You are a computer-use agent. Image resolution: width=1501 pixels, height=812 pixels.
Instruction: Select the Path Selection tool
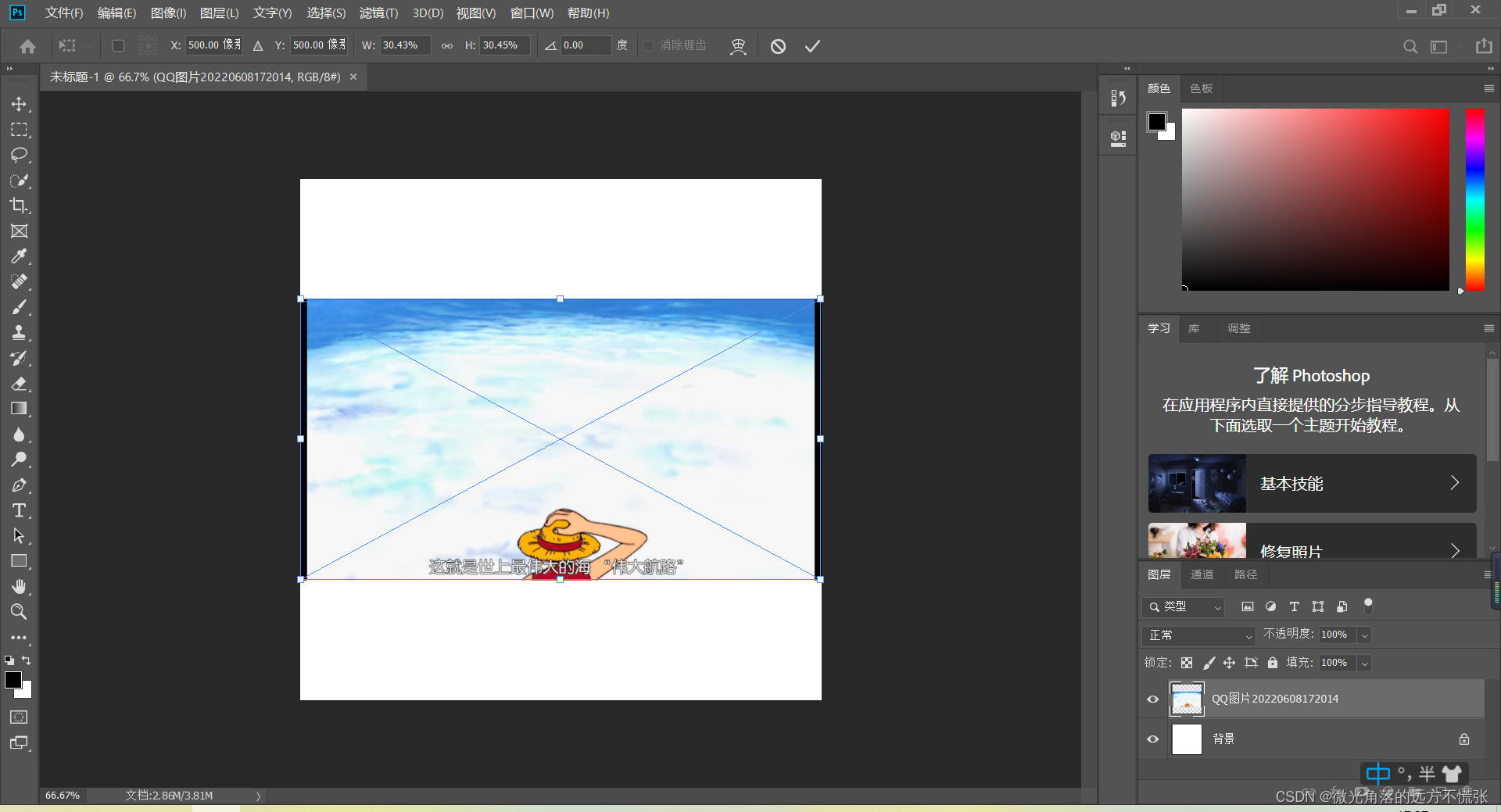tap(19, 536)
